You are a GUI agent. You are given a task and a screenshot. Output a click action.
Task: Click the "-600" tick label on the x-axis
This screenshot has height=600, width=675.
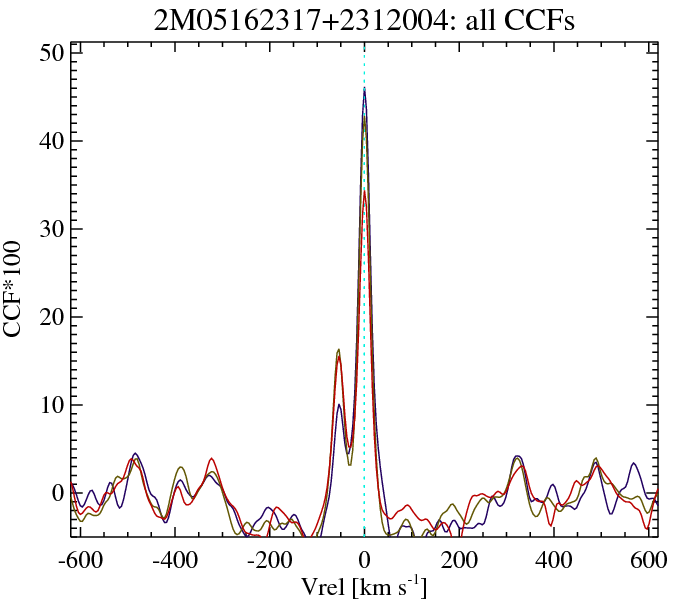coord(81,559)
